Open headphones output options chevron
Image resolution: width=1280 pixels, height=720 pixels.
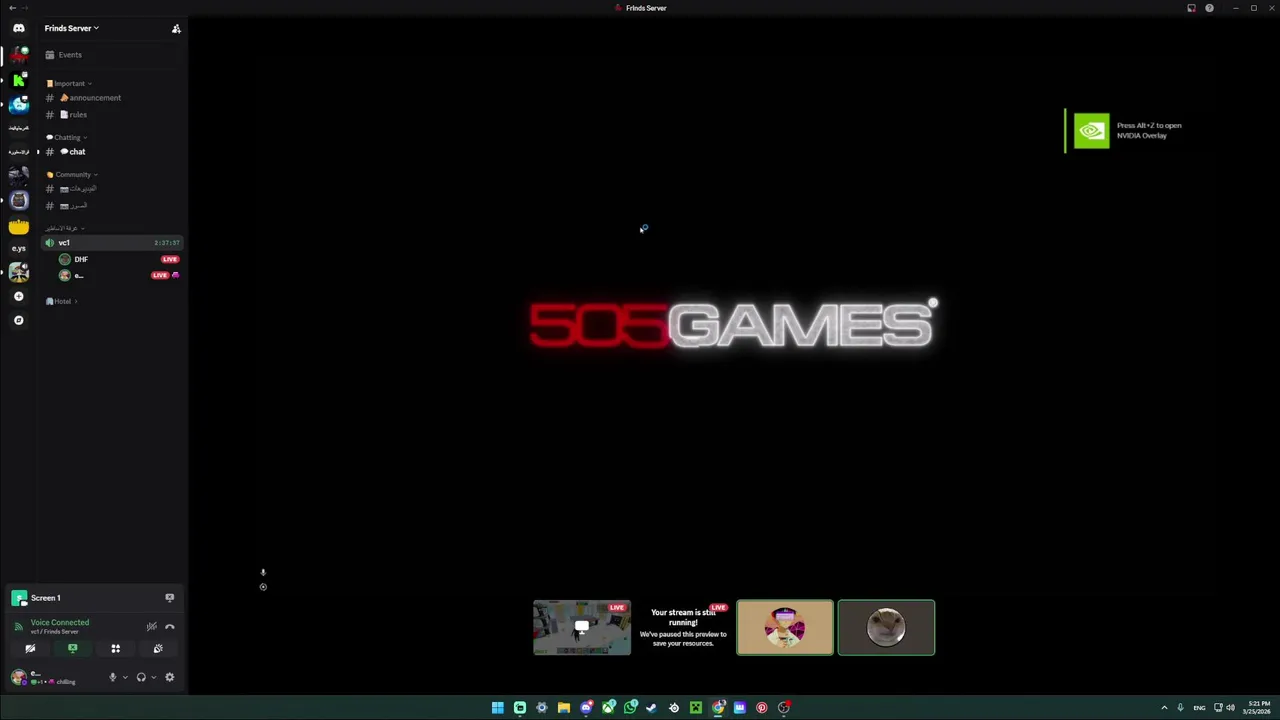pyautogui.click(x=153, y=678)
